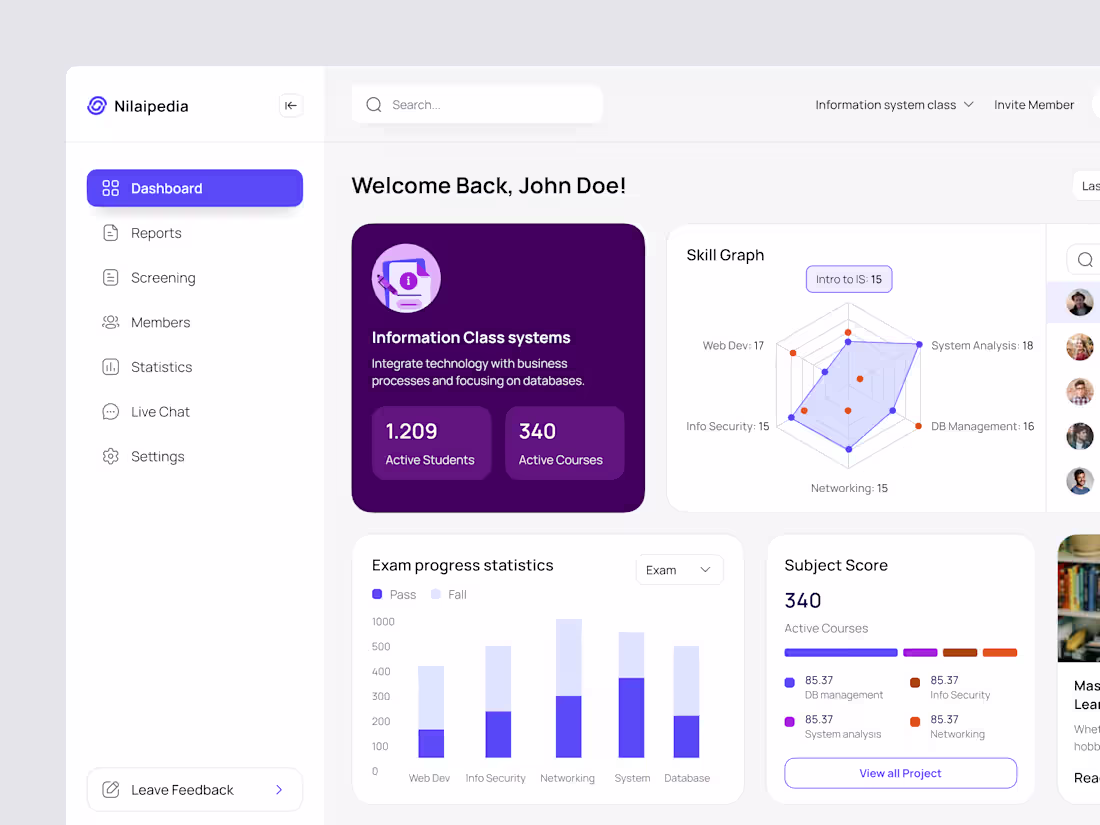Screen dimensions: 1100x825
Task: Select the top member avatar thumbnail
Action: tap(1080, 302)
